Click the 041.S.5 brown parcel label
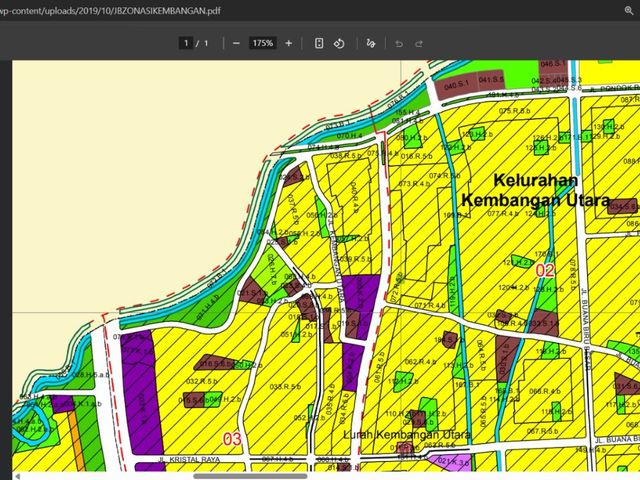The width and height of the screenshot is (640, 480). point(491,80)
